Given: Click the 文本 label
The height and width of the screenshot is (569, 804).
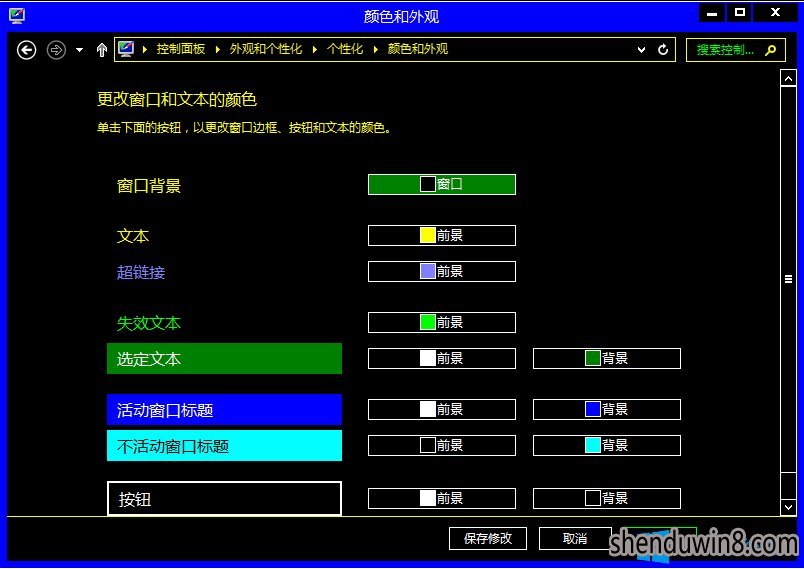Looking at the screenshot, I should coord(133,236).
